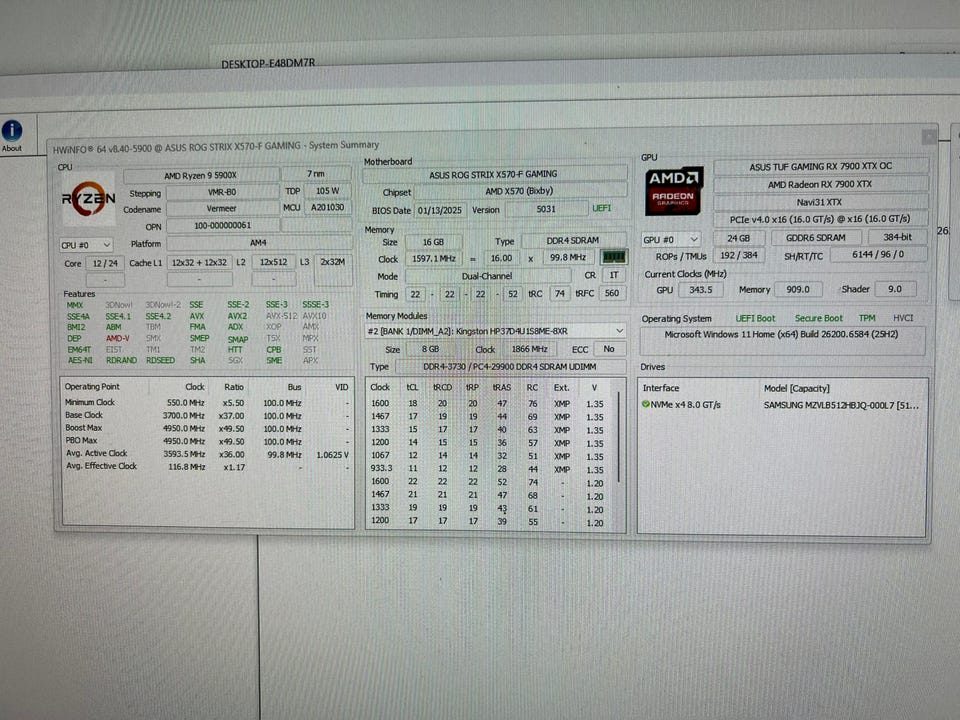Click the green memory module icon
The height and width of the screenshot is (720, 960).
point(613,258)
